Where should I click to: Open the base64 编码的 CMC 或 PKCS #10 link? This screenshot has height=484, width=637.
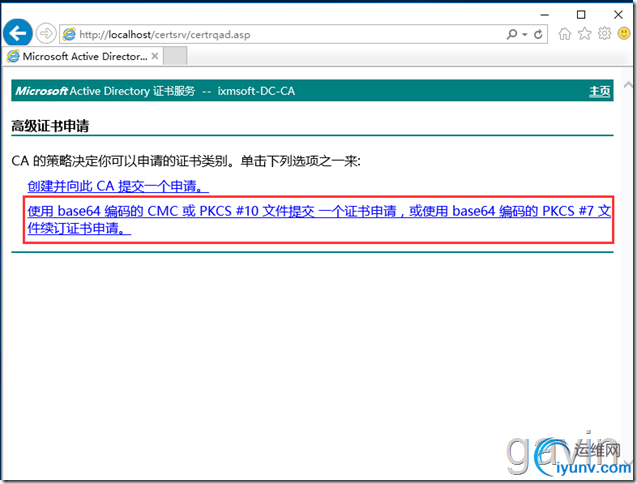pos(319,219)
